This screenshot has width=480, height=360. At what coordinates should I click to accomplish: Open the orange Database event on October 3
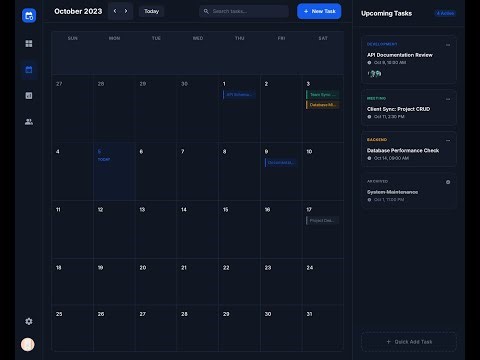click(x=323, y=105)
